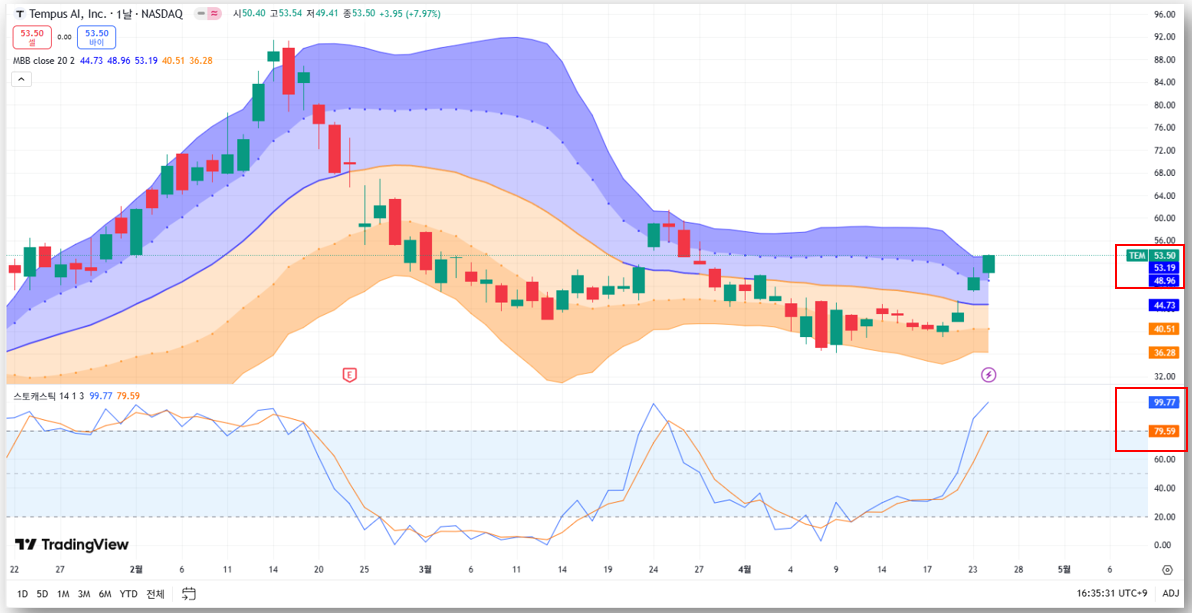Select the 1M time range
Image resolution: width=1192 pixels, height=613 pixels.
pos(63,593)
